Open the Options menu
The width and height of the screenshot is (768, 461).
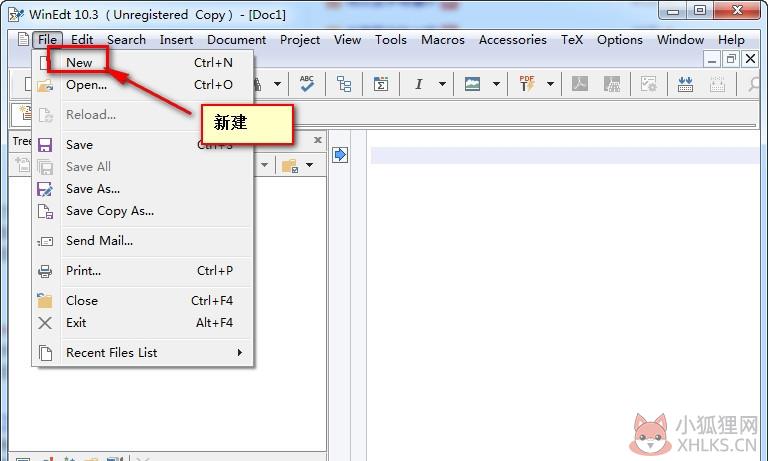(620, 40)
